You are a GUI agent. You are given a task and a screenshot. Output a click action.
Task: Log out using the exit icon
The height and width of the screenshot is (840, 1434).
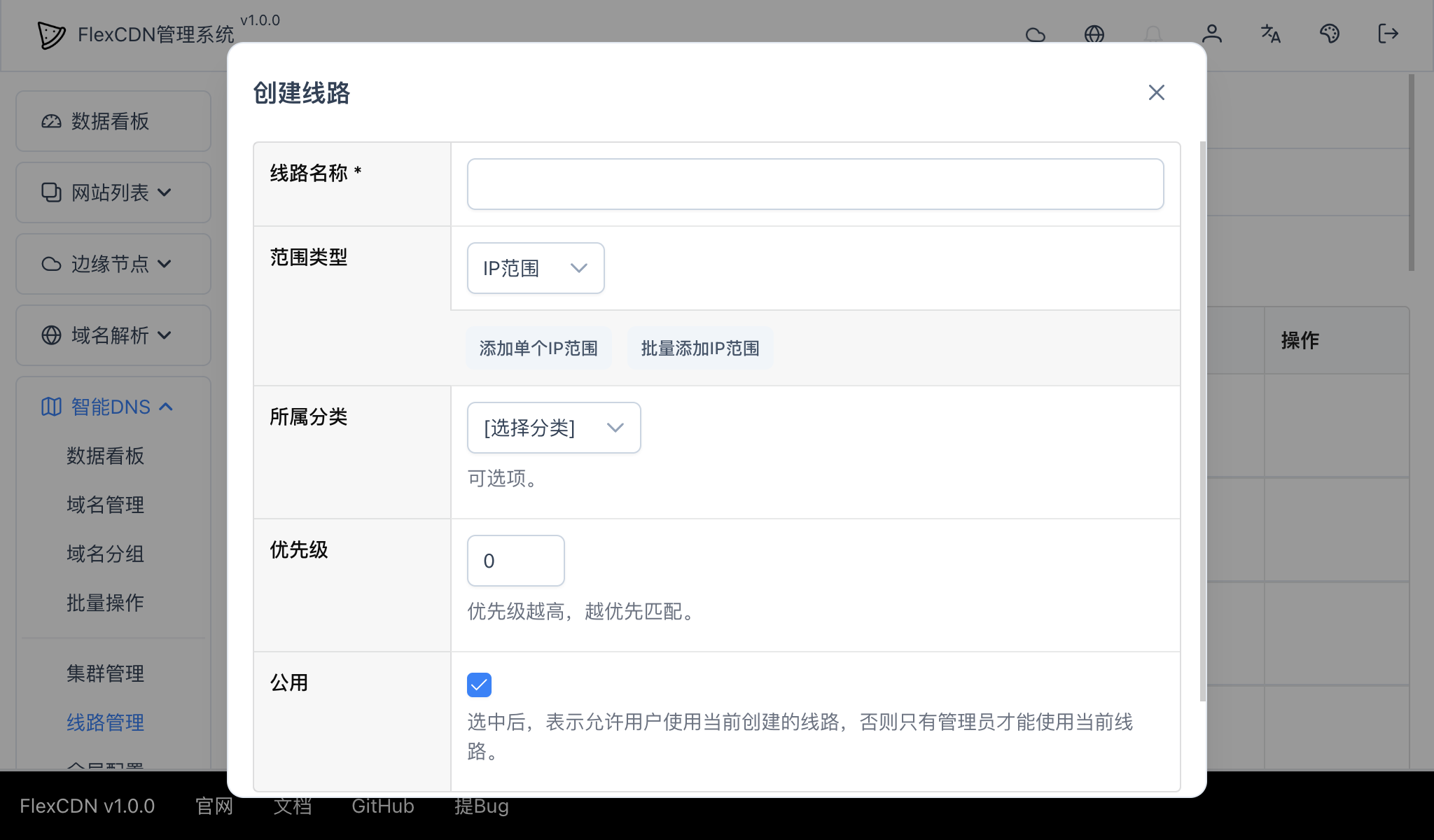click(1388, 34)
